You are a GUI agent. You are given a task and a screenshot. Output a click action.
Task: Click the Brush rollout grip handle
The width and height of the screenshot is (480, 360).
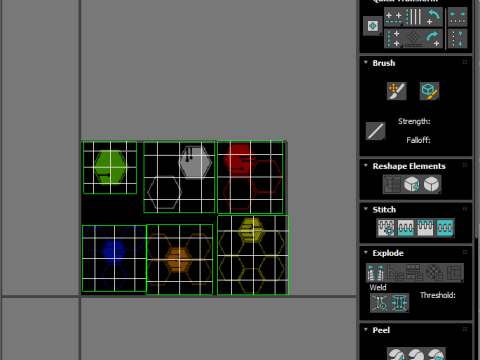point(465,62)
